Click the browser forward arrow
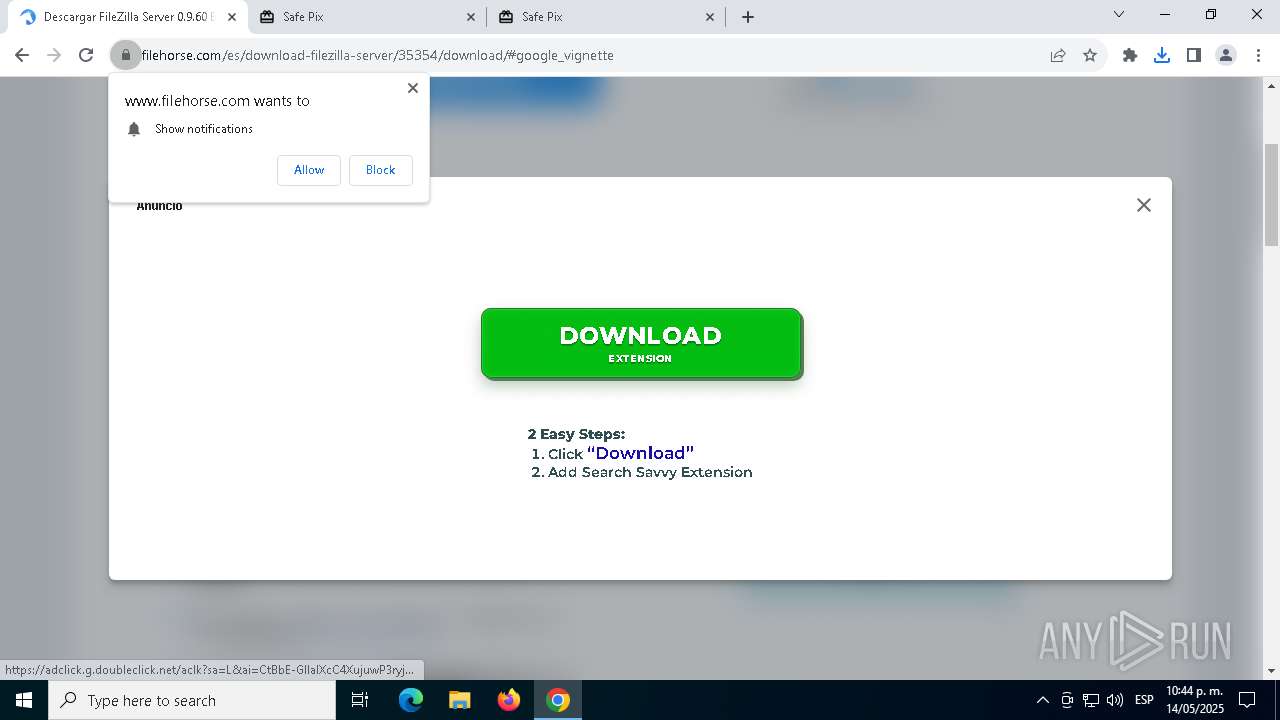This screenshot has height=720, width=1280. coord(54,55)
